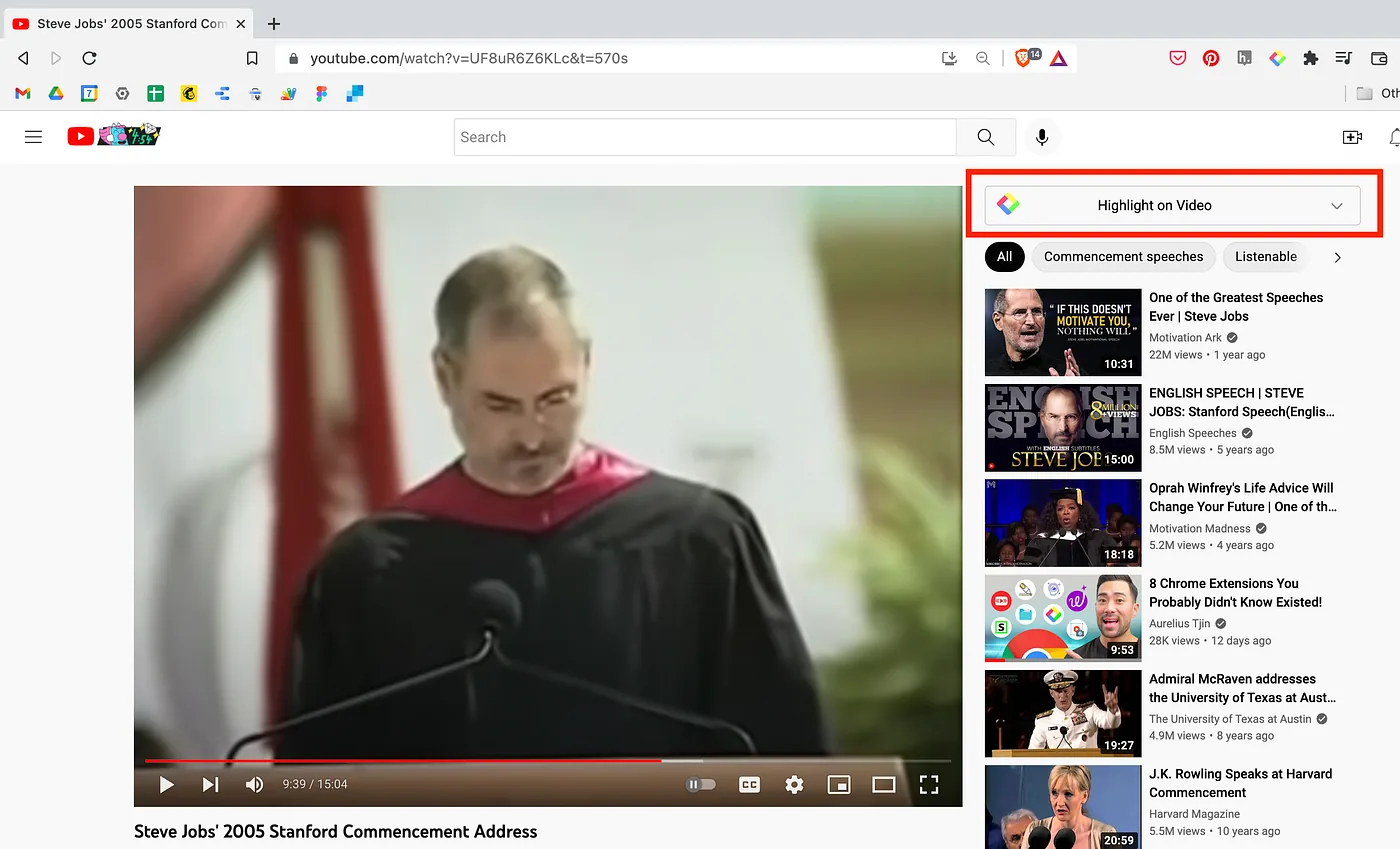
Task: Open Brave Rewards triangle icon
Action: pos(1058,58)
